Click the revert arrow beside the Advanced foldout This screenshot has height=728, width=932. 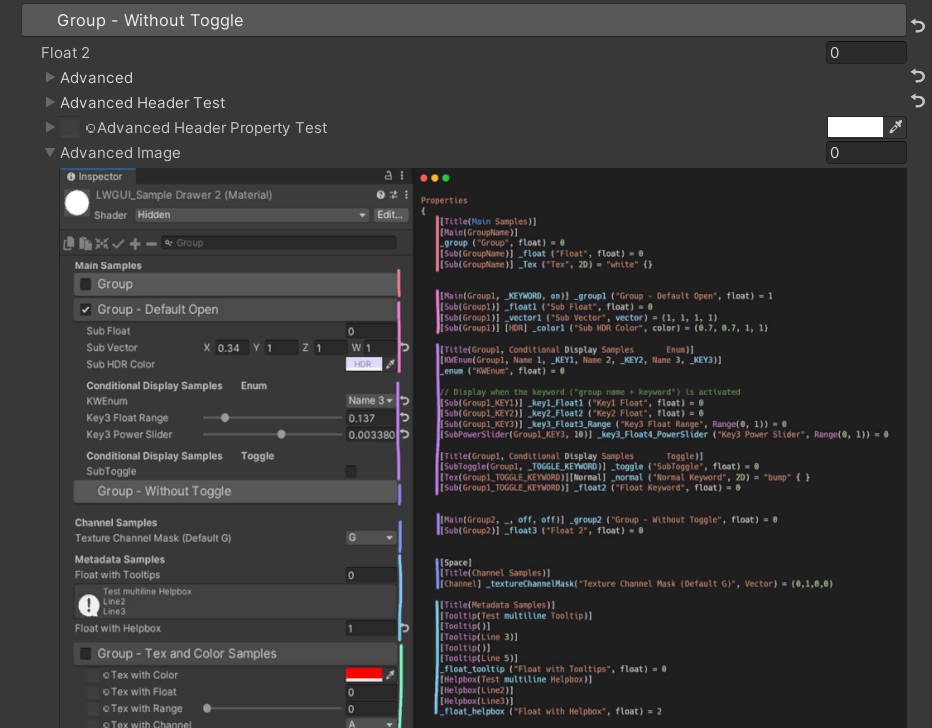tap(917, 77)
